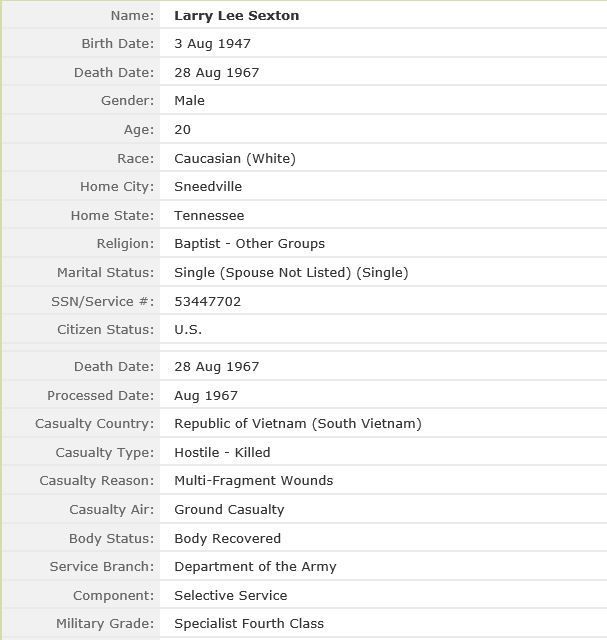This screenshot has height=640, width=607.
Task: Select the Home City value Sneedville
Action: [x=208, y=187]
